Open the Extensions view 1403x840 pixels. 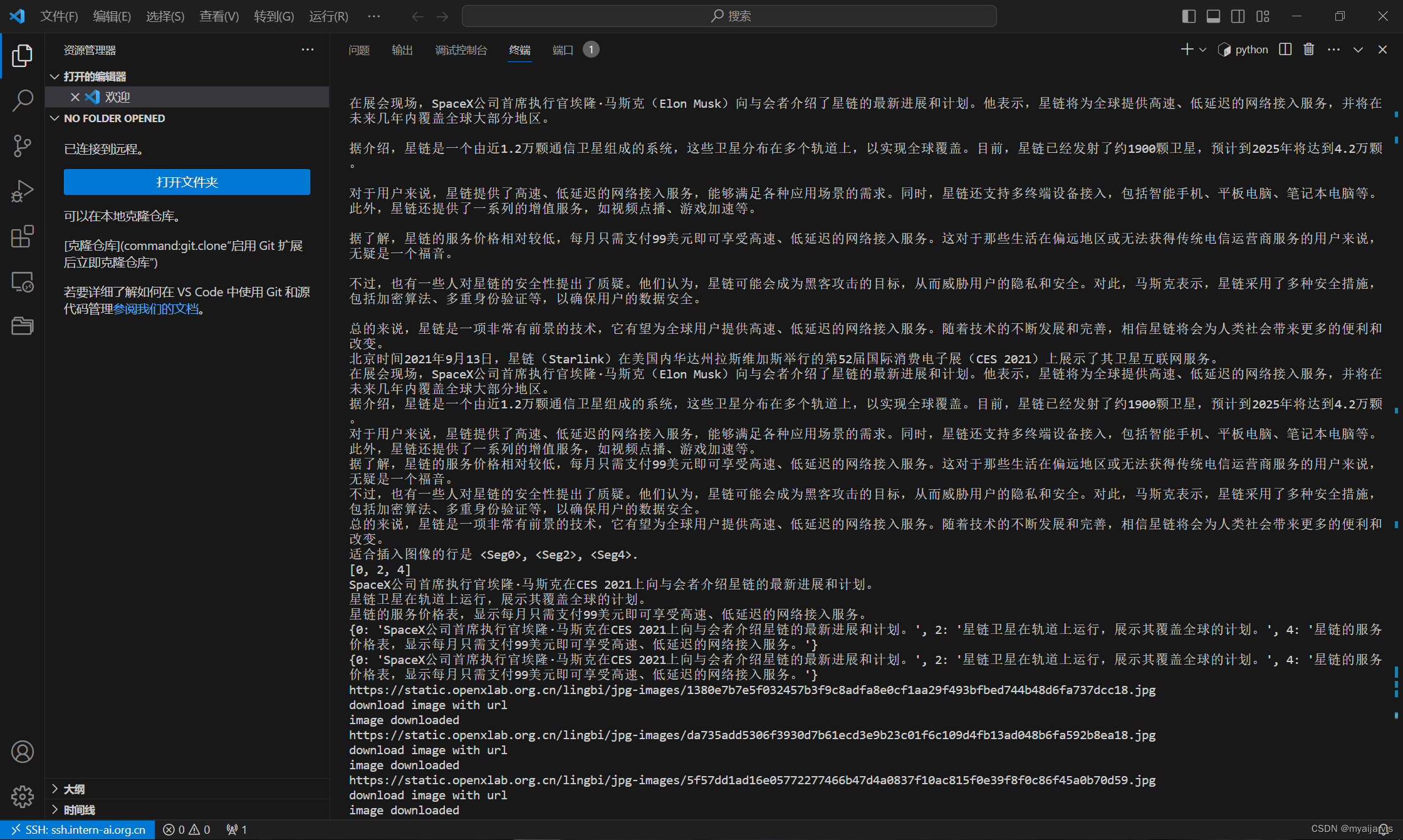click(23, 236)
